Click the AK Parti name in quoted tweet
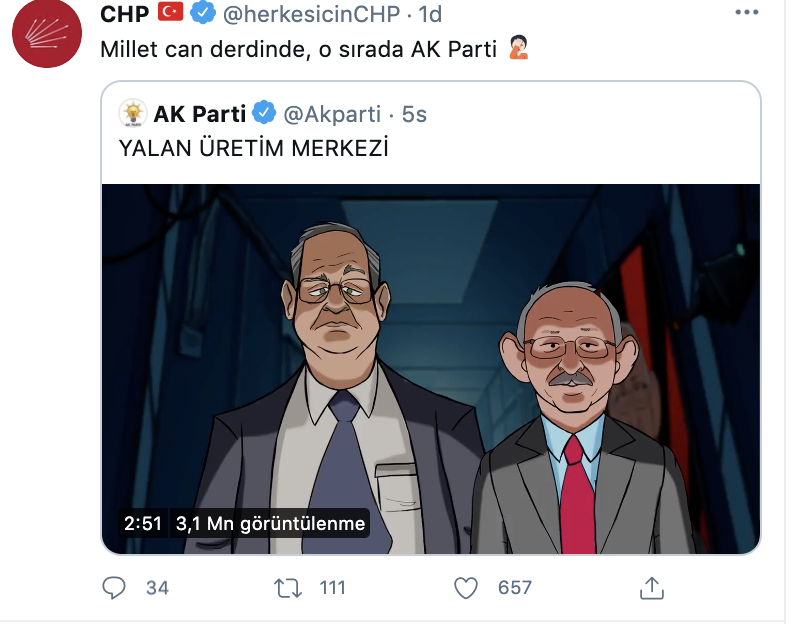The height and width of the screenshot is (624, 792). [200, 114]
